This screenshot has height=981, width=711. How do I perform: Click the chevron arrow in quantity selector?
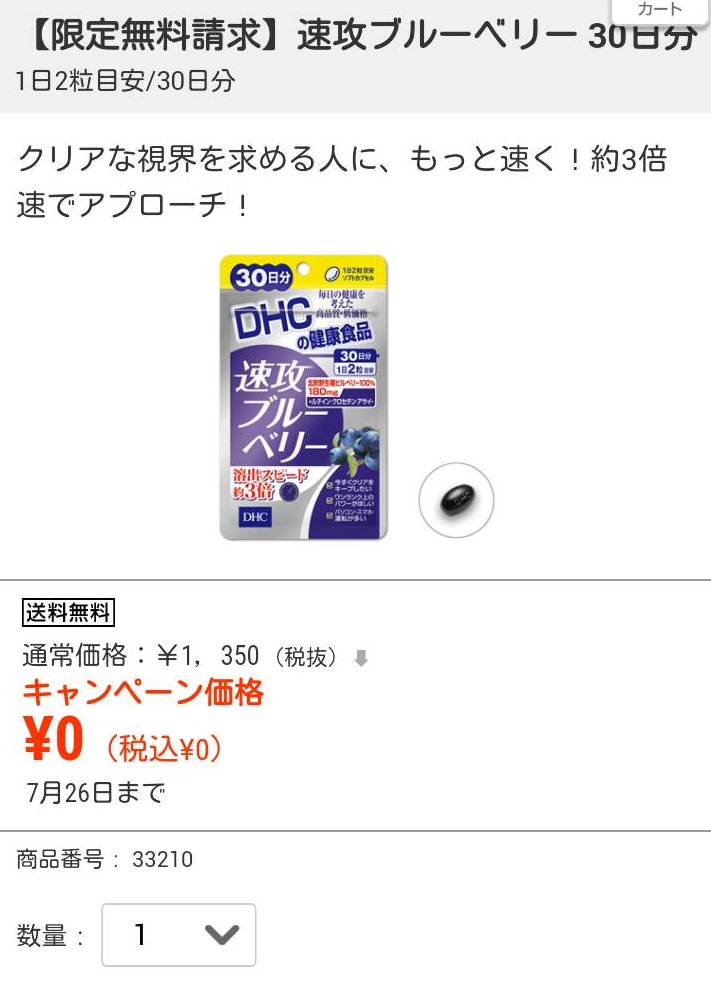(x=222, y=935)
